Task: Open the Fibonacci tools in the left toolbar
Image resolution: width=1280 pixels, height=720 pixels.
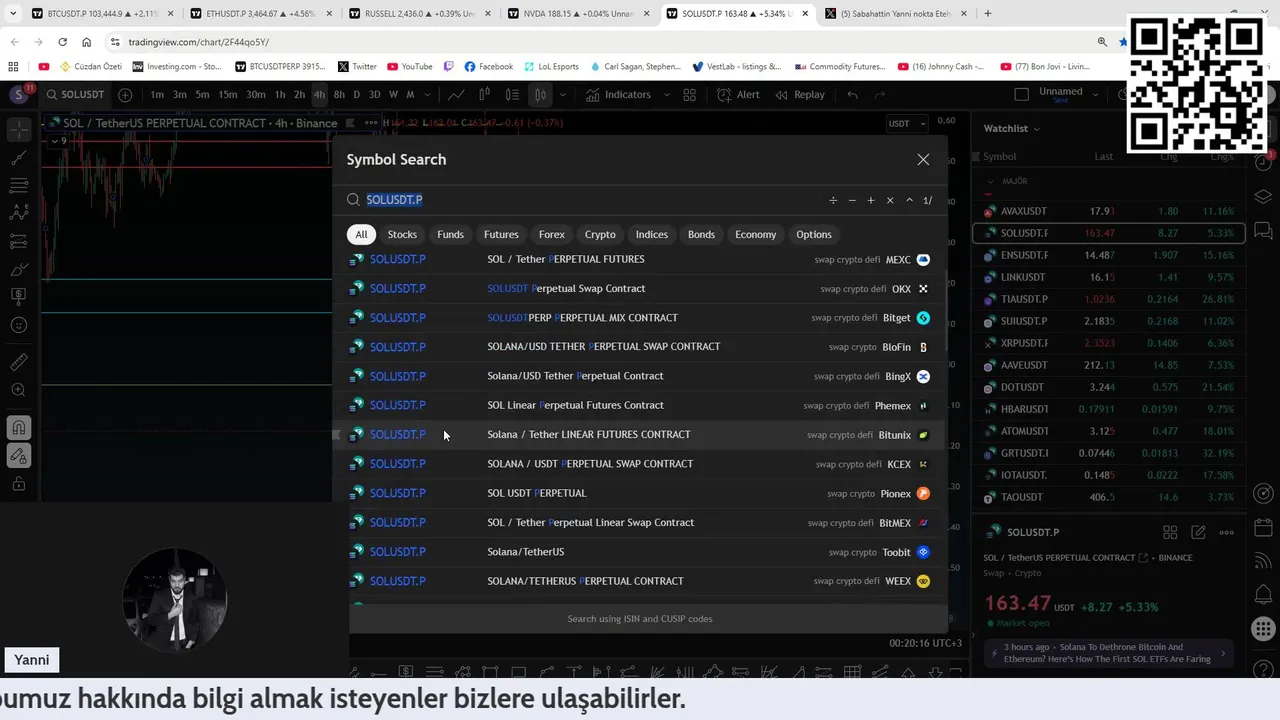Action: (18, 185)
